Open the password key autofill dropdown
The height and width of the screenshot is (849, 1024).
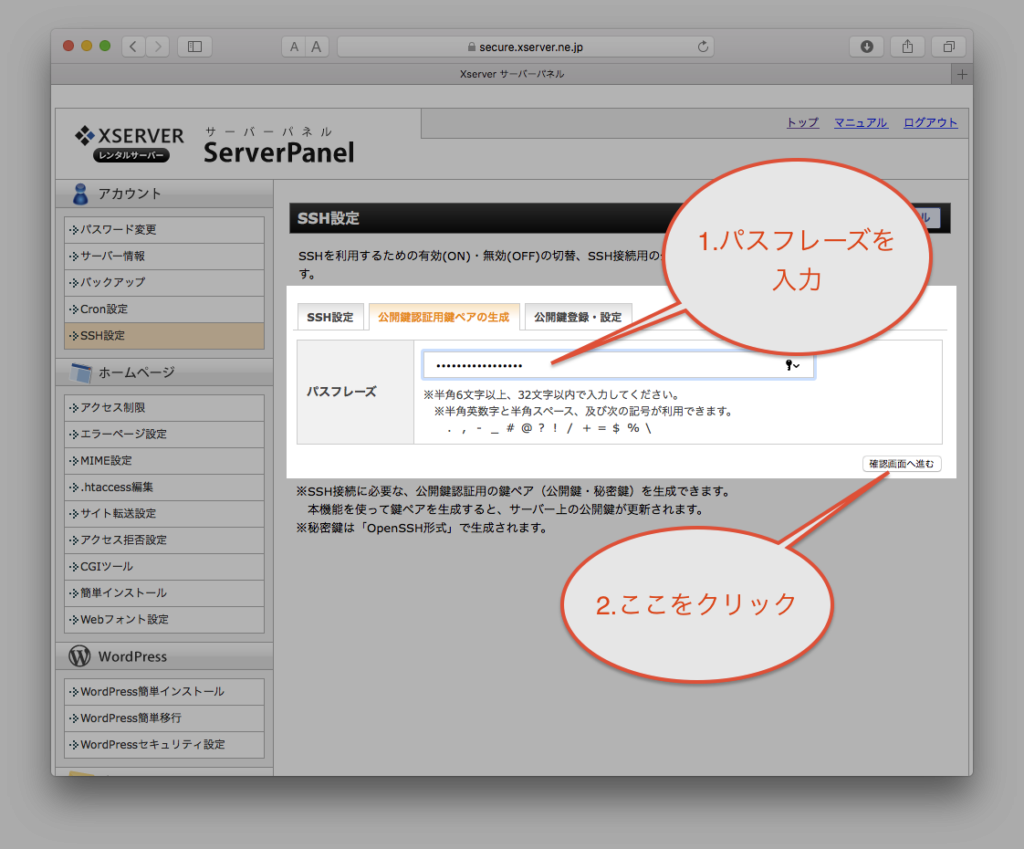(792, 365)
